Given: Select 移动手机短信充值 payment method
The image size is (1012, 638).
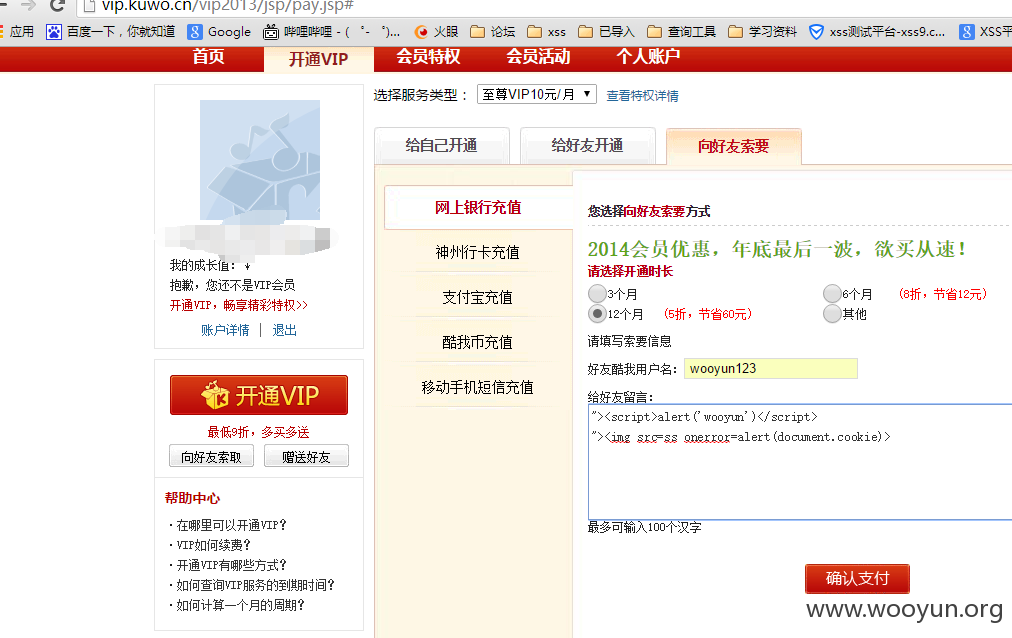Looking at the screenshot, I should (478, 387).
